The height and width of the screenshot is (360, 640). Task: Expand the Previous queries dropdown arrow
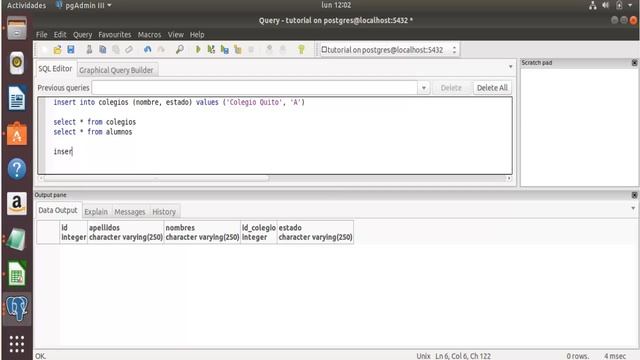tap(424, 88)
